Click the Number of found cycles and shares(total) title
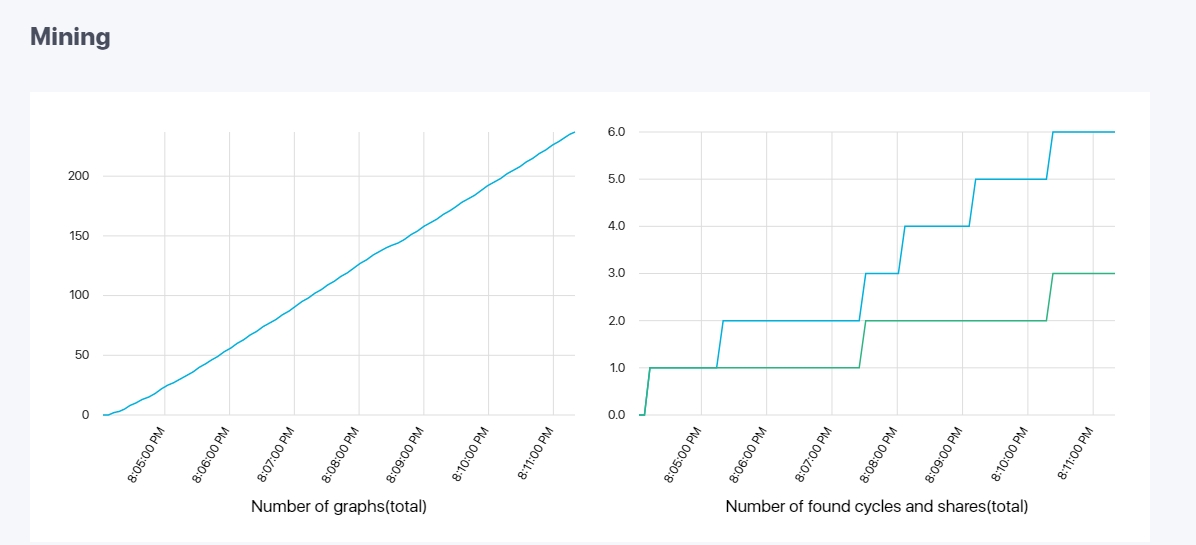Screen dimensions: 1196x545 click(877, 506)
